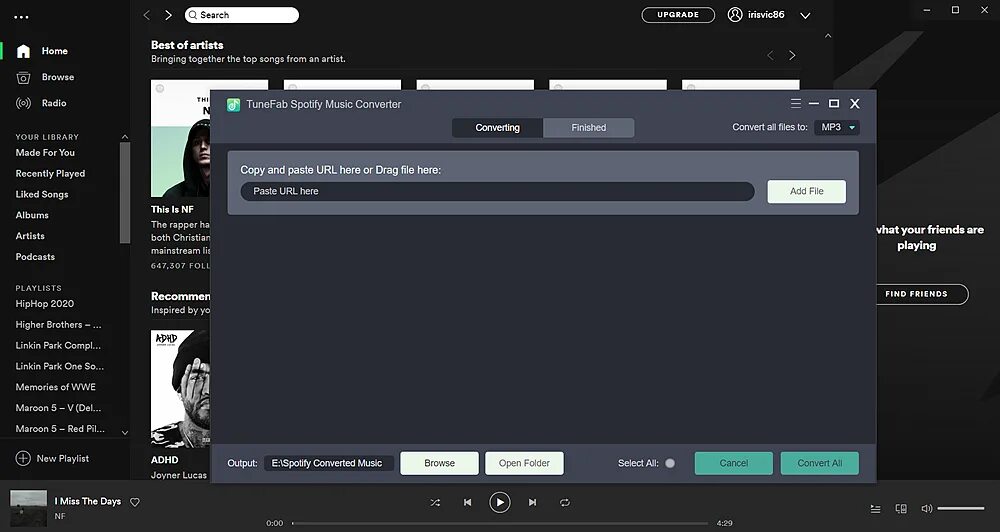Viewport: 1000px width, 532px height.
Task: Open the Higher Brothers playlist
Action: coord(59,325)
